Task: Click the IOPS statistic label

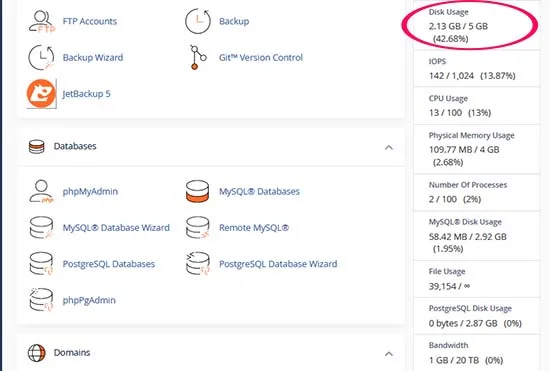Action: click(437, 61)
